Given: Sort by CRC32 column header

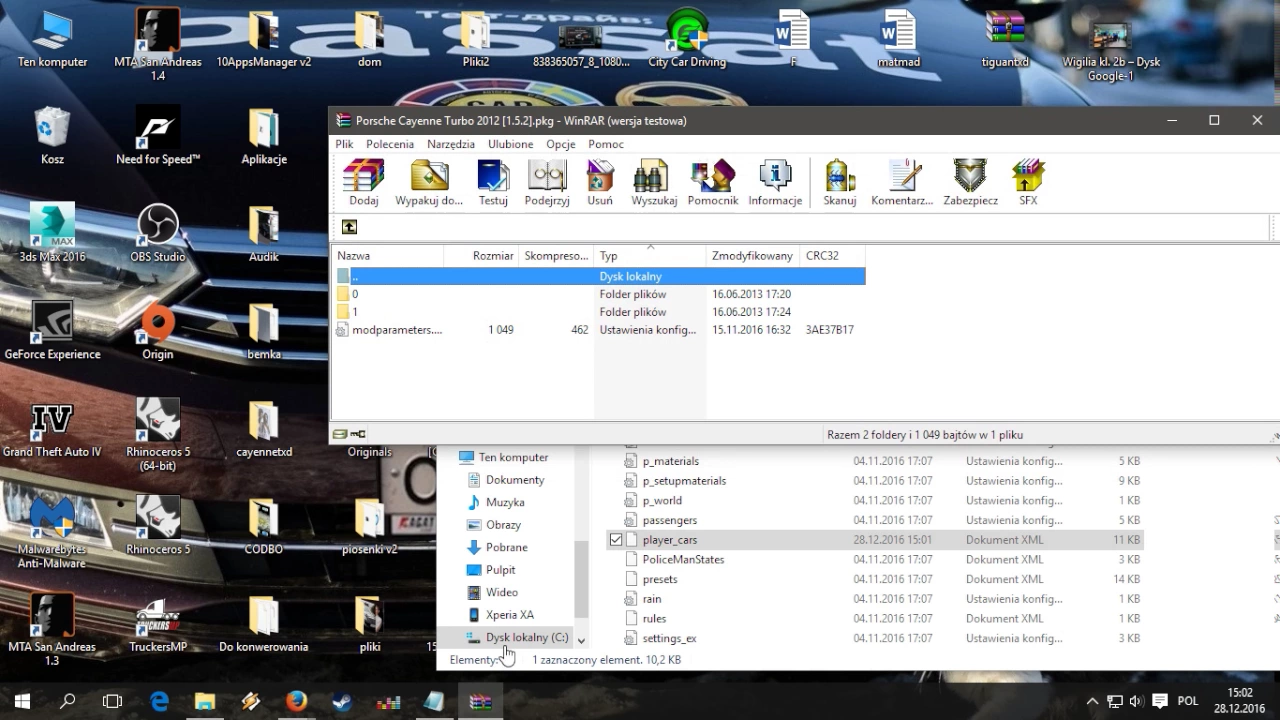Looking at the screenshot, I should click(x=832, y=256).
